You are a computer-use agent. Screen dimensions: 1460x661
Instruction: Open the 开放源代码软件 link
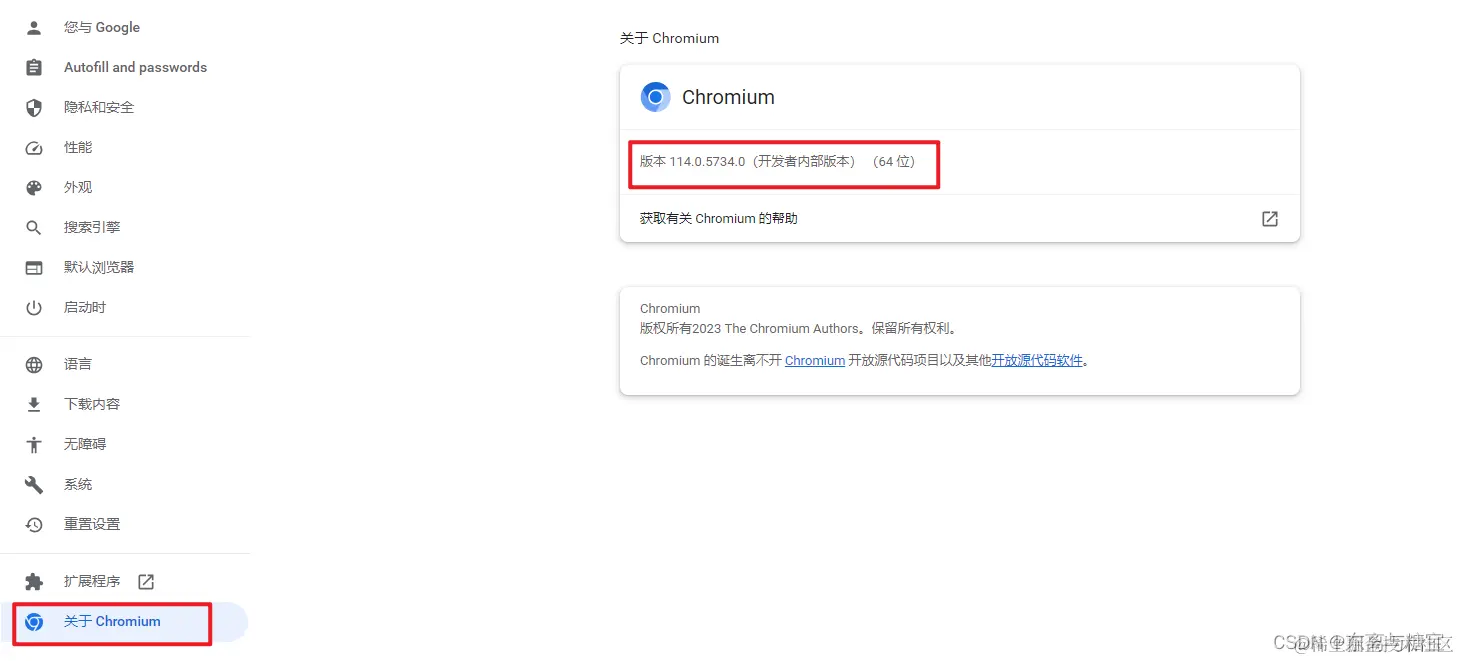tap(1037, 361)
